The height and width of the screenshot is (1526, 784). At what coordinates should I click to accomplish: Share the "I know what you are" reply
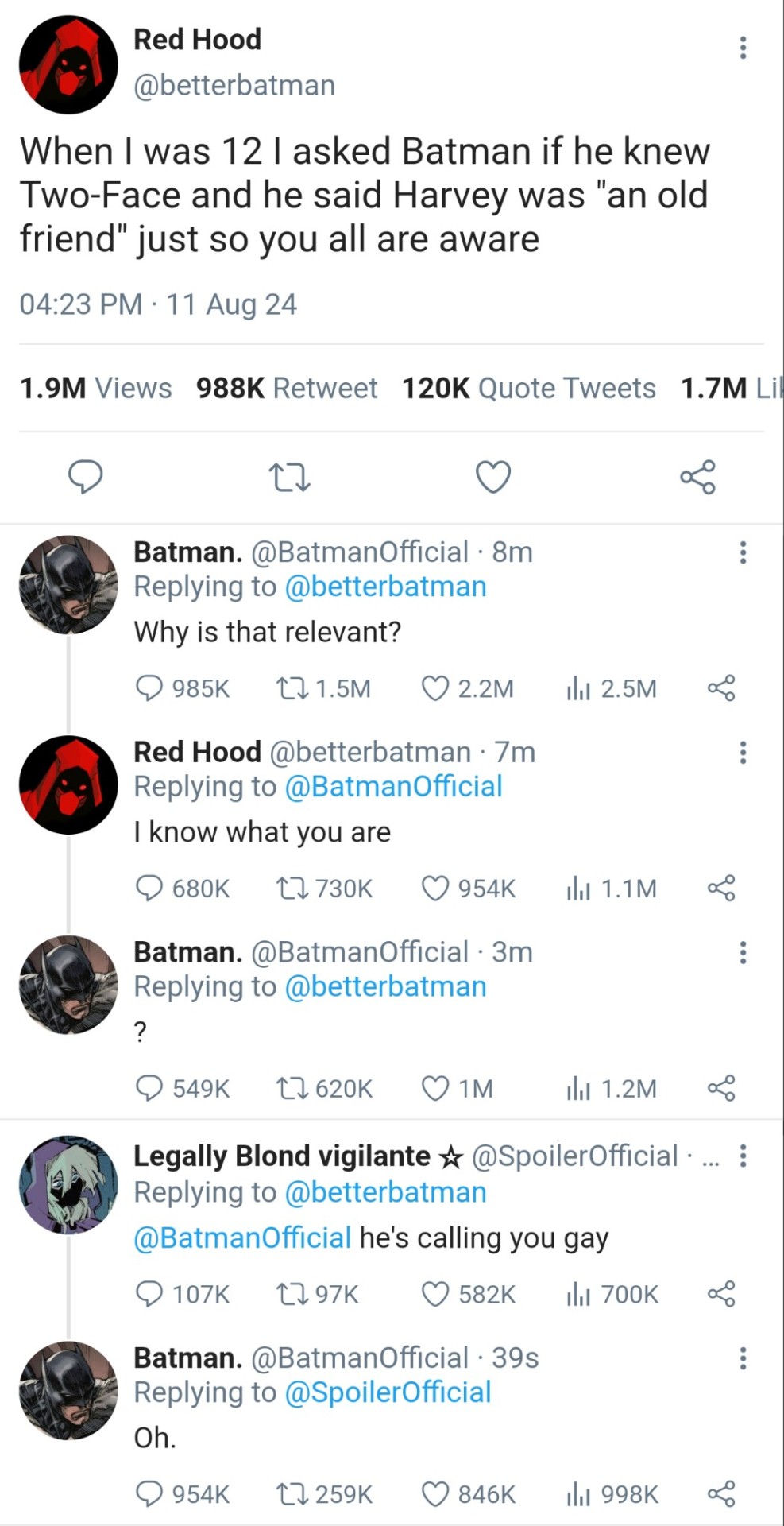pyautogui.click(x=721, y=888)
